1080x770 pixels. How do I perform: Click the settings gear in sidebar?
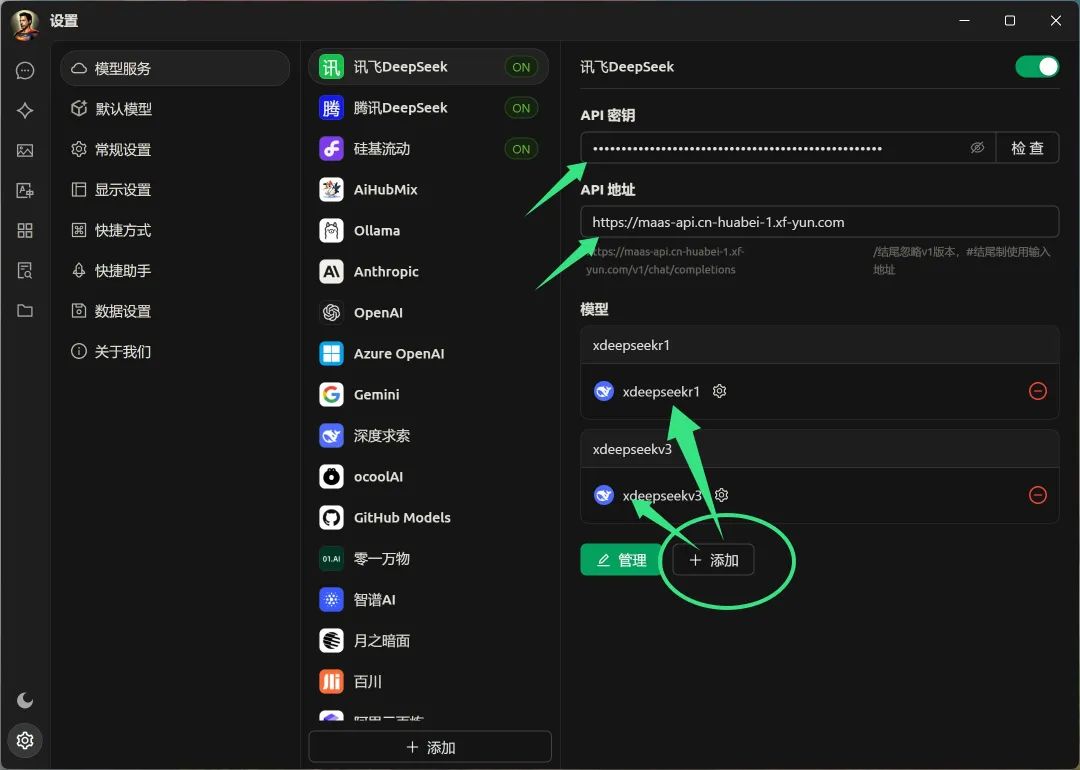pyautogui.click(x=25, y=740)
